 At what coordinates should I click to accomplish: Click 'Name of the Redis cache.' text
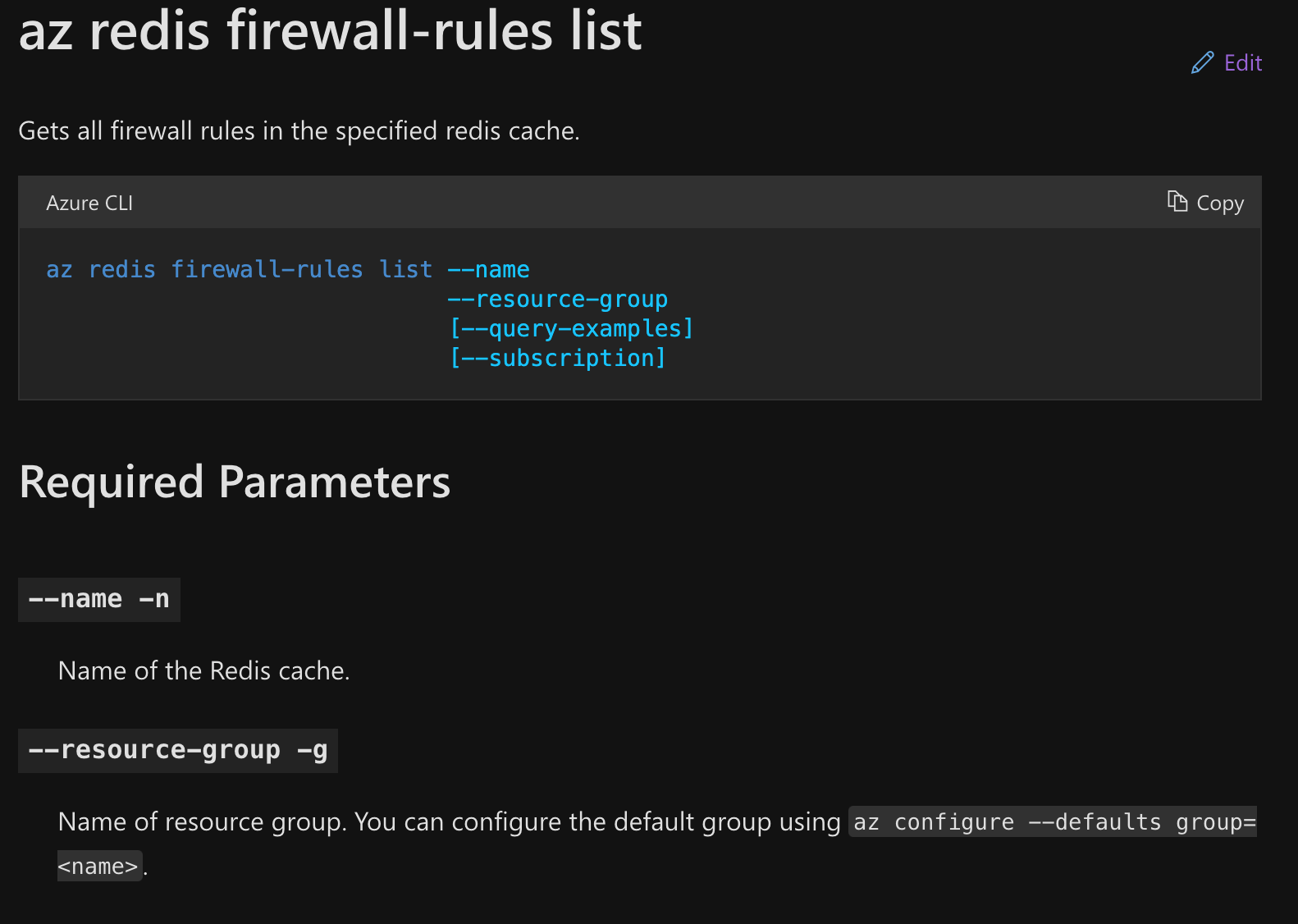click(203, 671)
